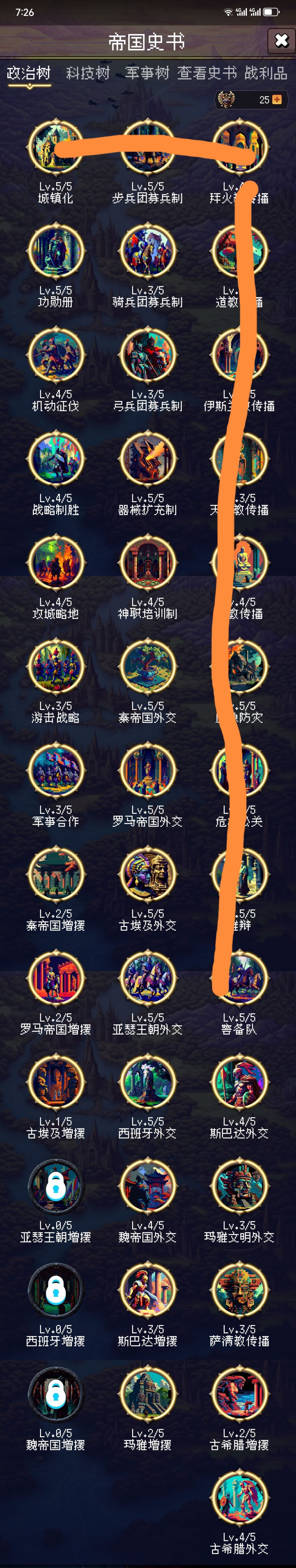Select the 萨满教传播 skill icon
Screen dimensions: 296x1568
pyautogui.click(x=240, y=1290)
